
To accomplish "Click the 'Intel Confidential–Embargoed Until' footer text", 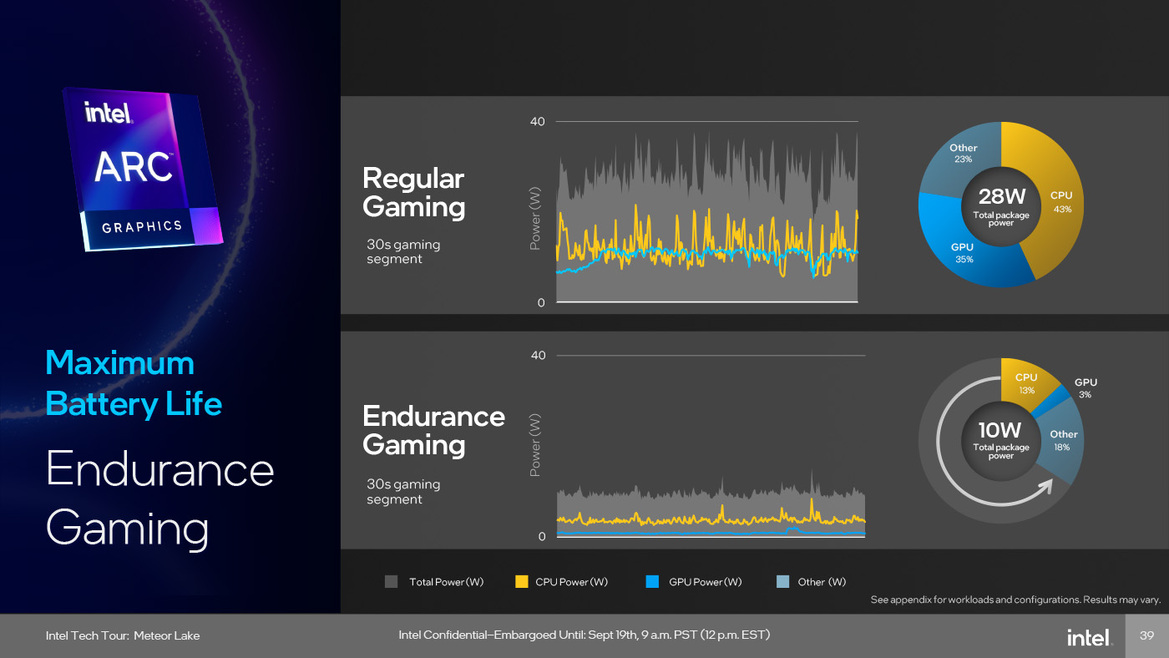I will 584,635.
